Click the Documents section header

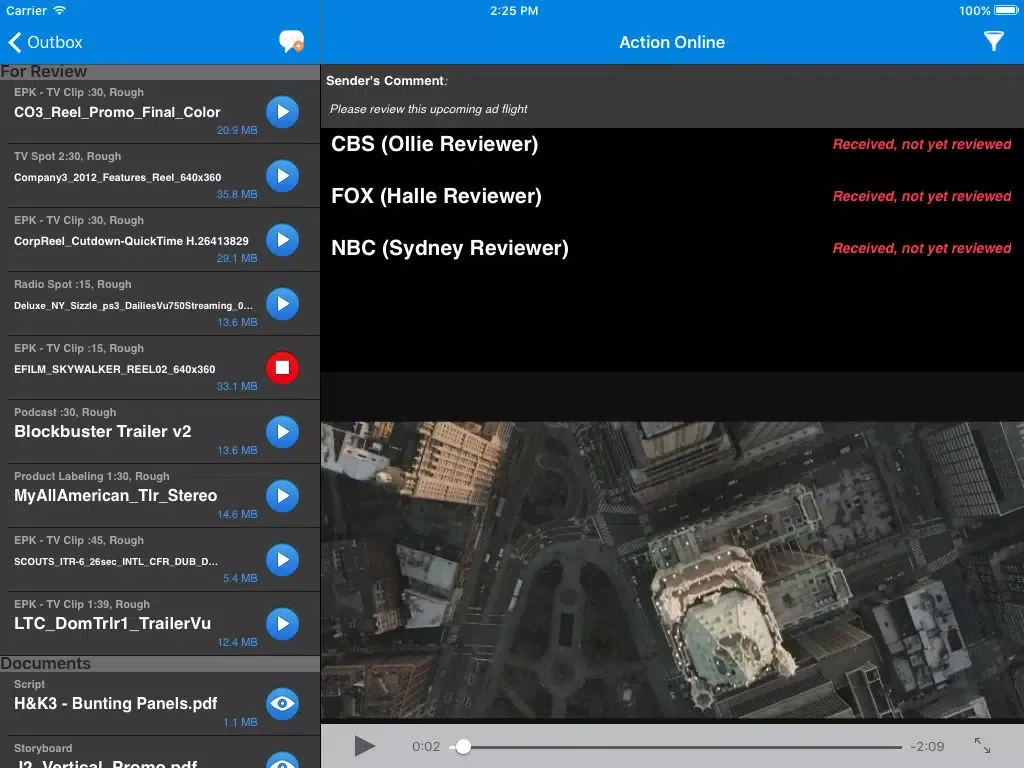160,664
